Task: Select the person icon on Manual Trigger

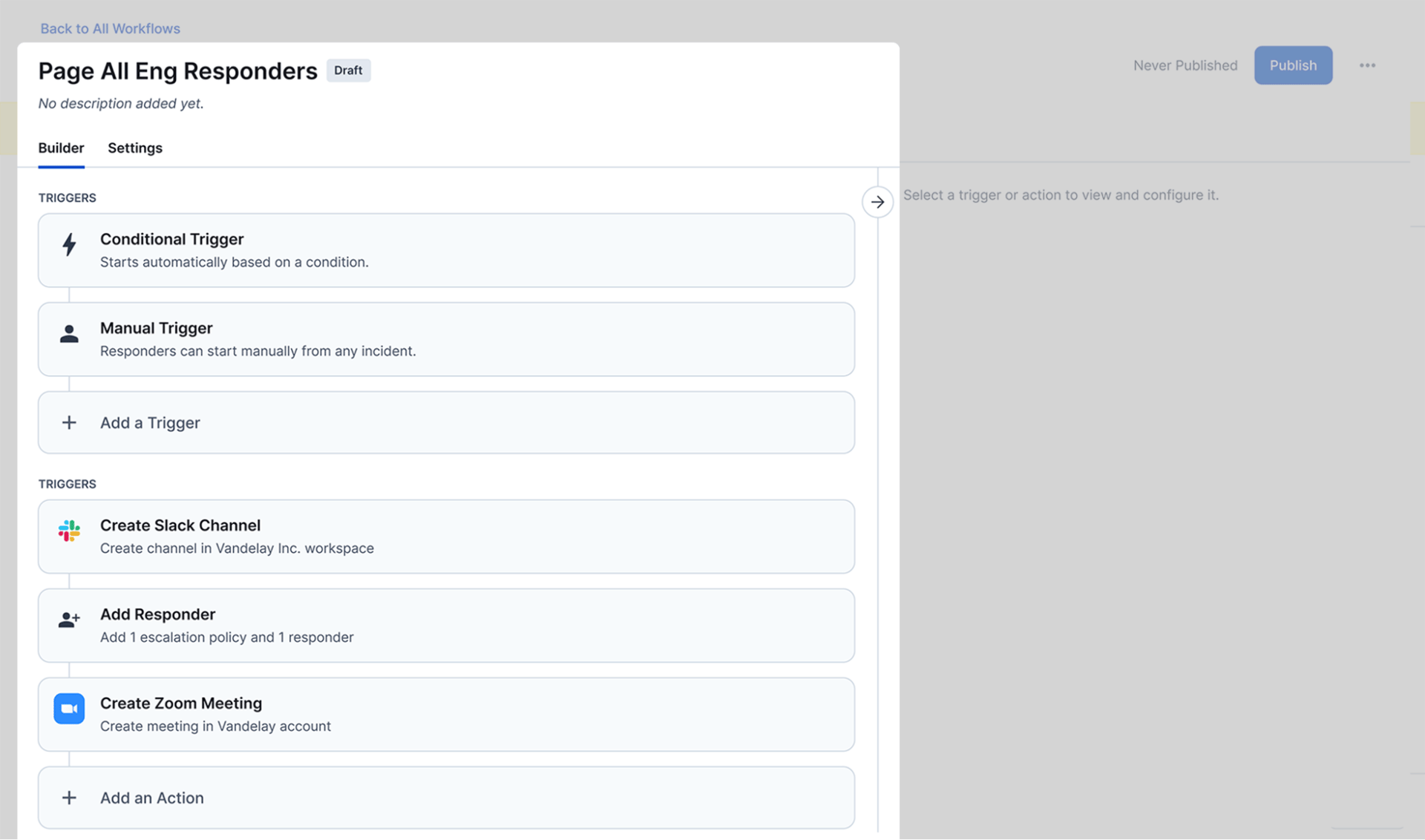Action: 69,334
